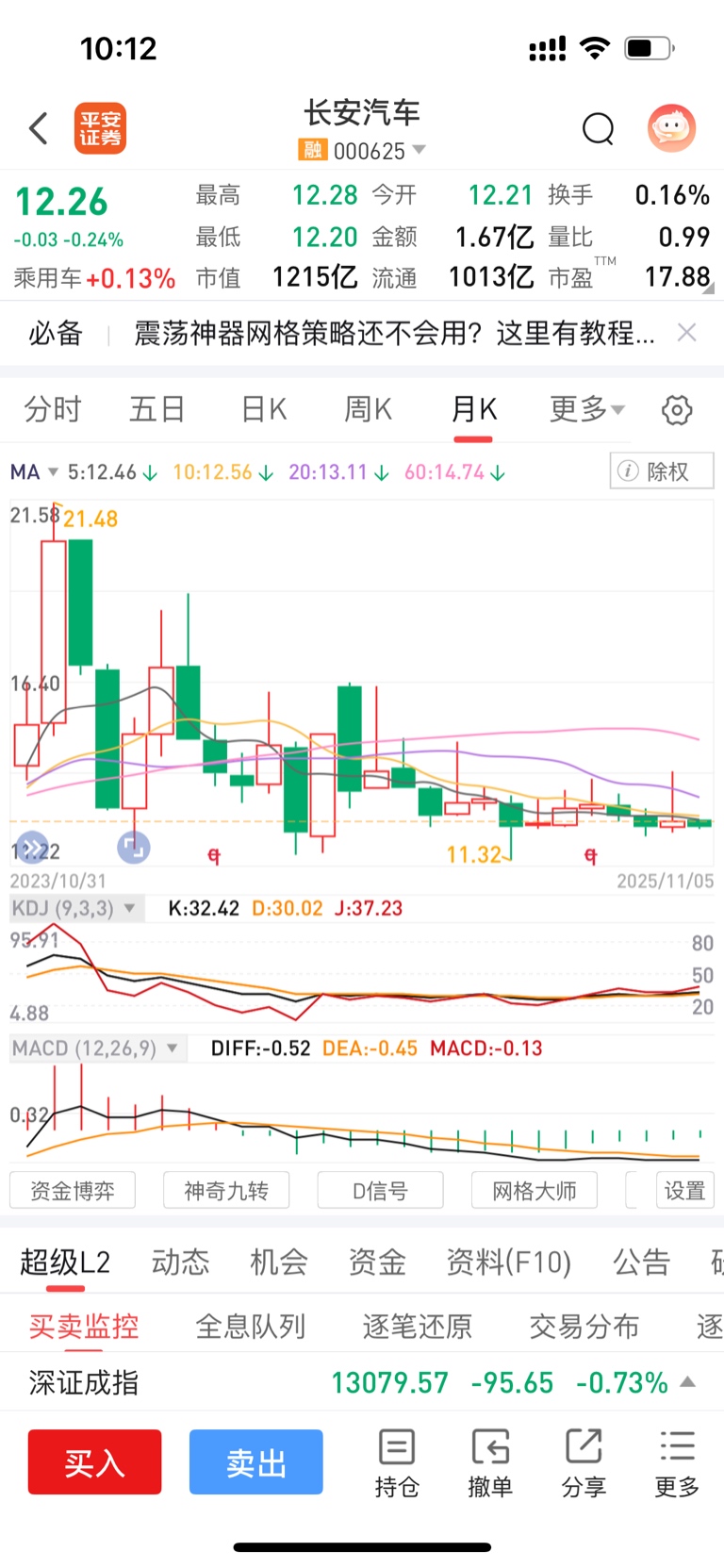Tap the 市盈 TTM 17.88 value
The image size is (724, 1568).
(x=677, y=276)
